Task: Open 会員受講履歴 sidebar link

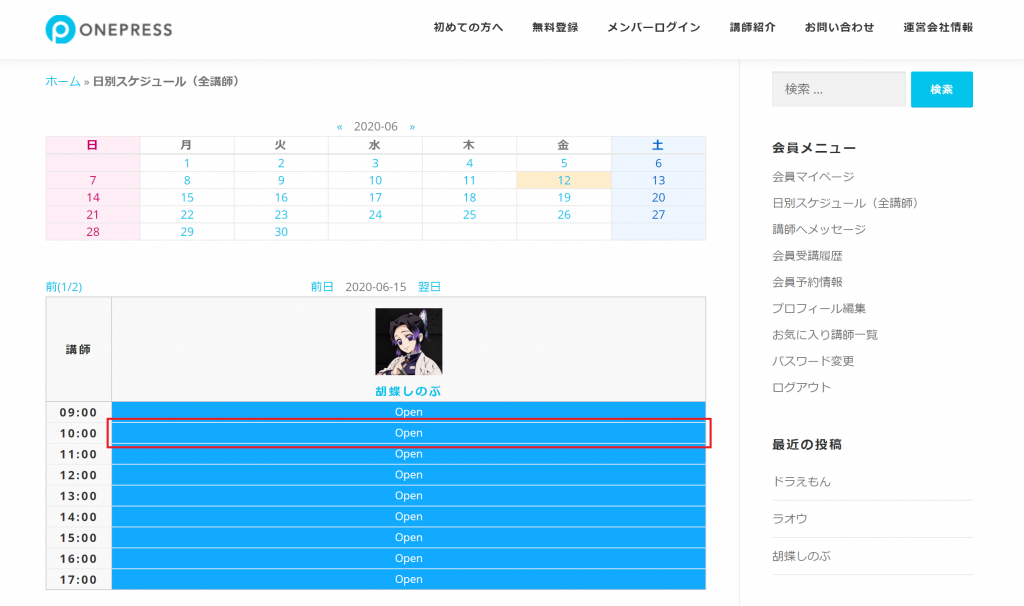Action: [807, 256]
